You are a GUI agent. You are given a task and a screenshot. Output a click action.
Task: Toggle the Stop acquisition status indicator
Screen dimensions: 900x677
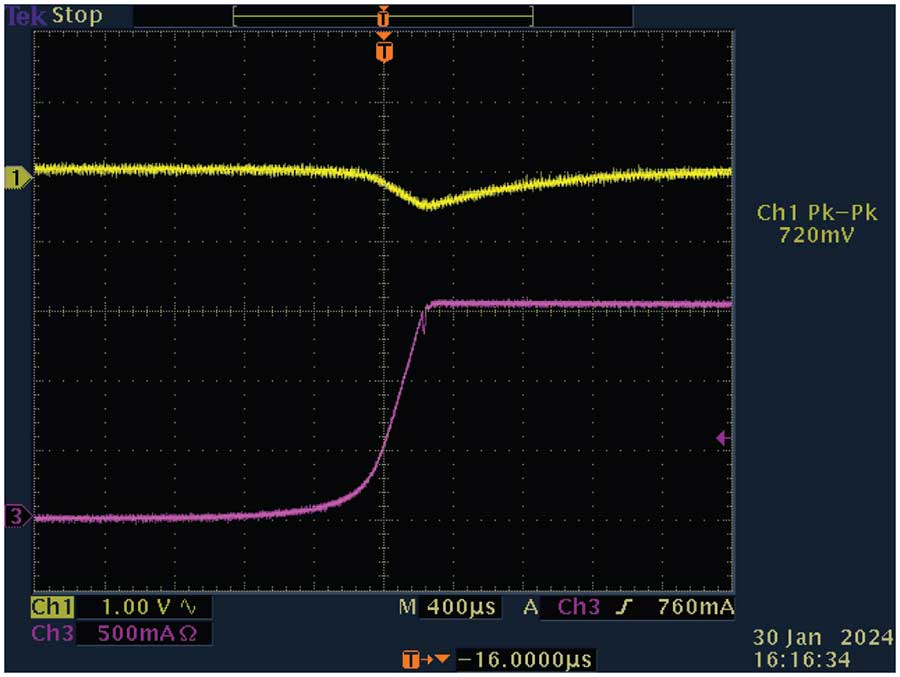point(76,16)
